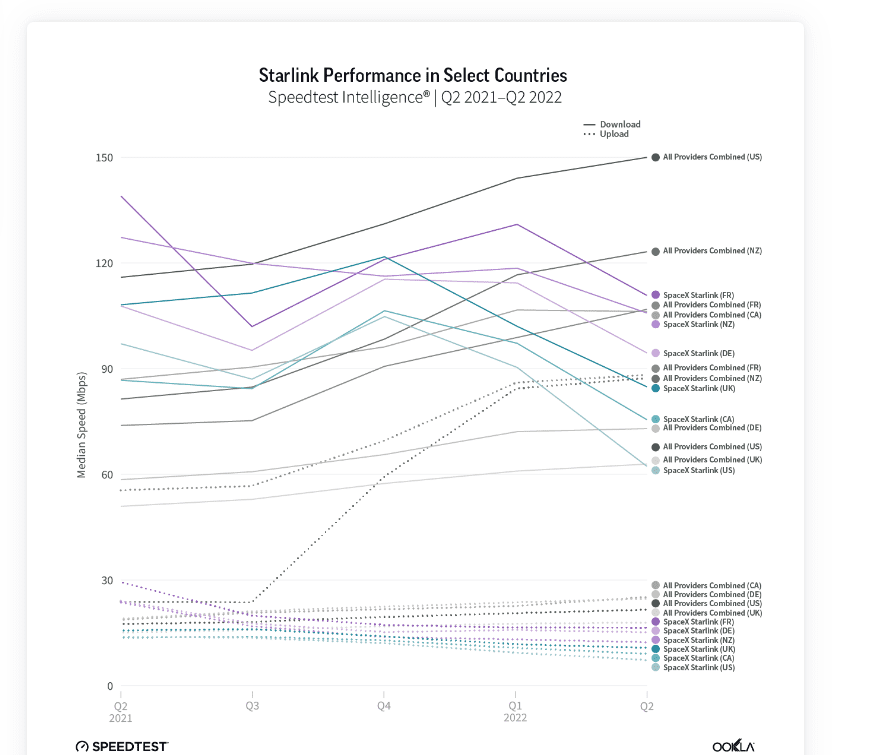Click the dotted Upload legend entry
The height and width of the screenshot is (755, 878).
point(606,134)
